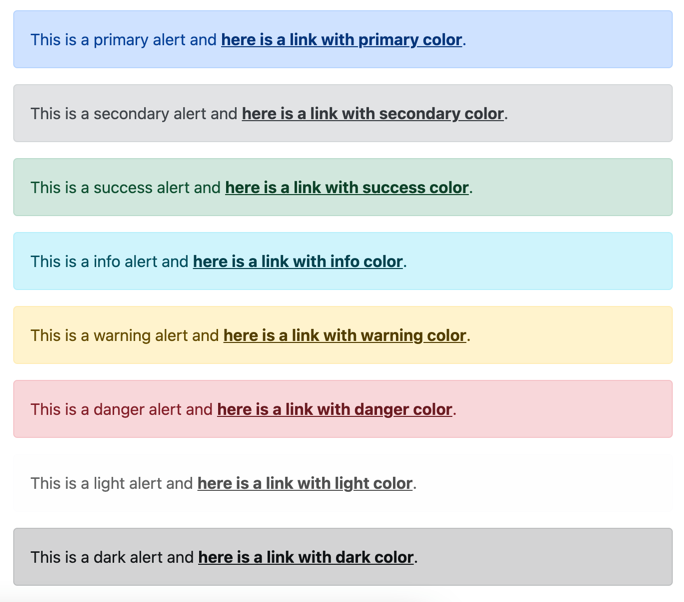This screenshot has height=602, width=684.
Task: Follow the danger color link
Action: (x=334, y=410)
